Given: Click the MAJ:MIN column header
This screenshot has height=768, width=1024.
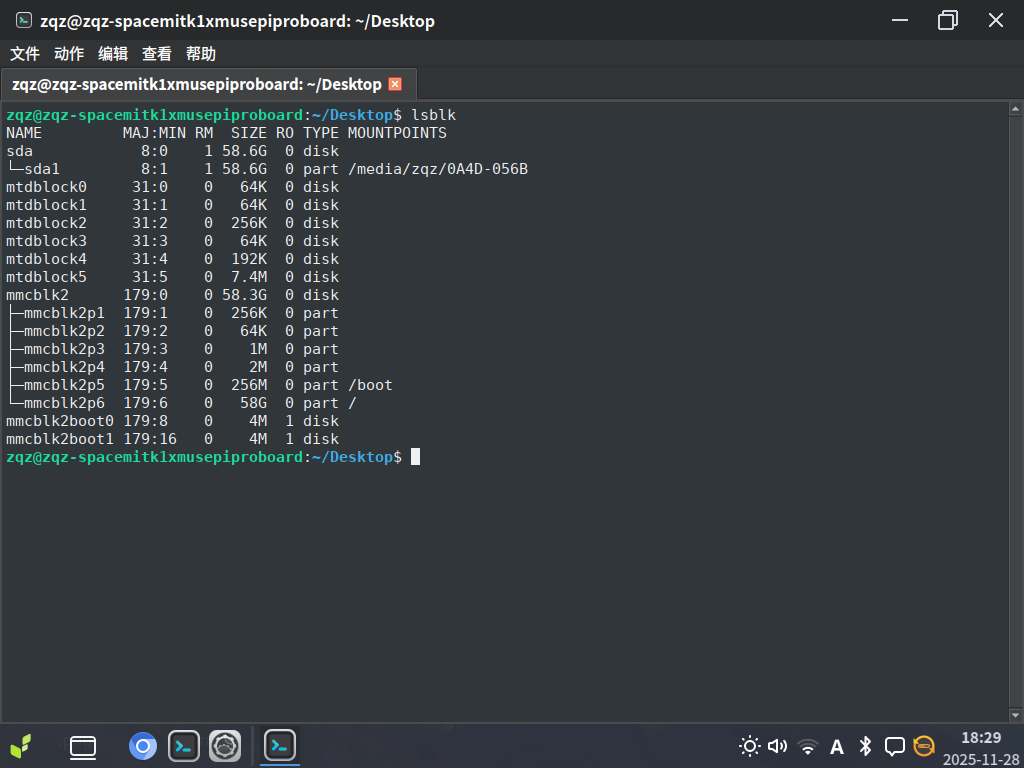Looking at the screenshot, I should (x=154, y=133).
